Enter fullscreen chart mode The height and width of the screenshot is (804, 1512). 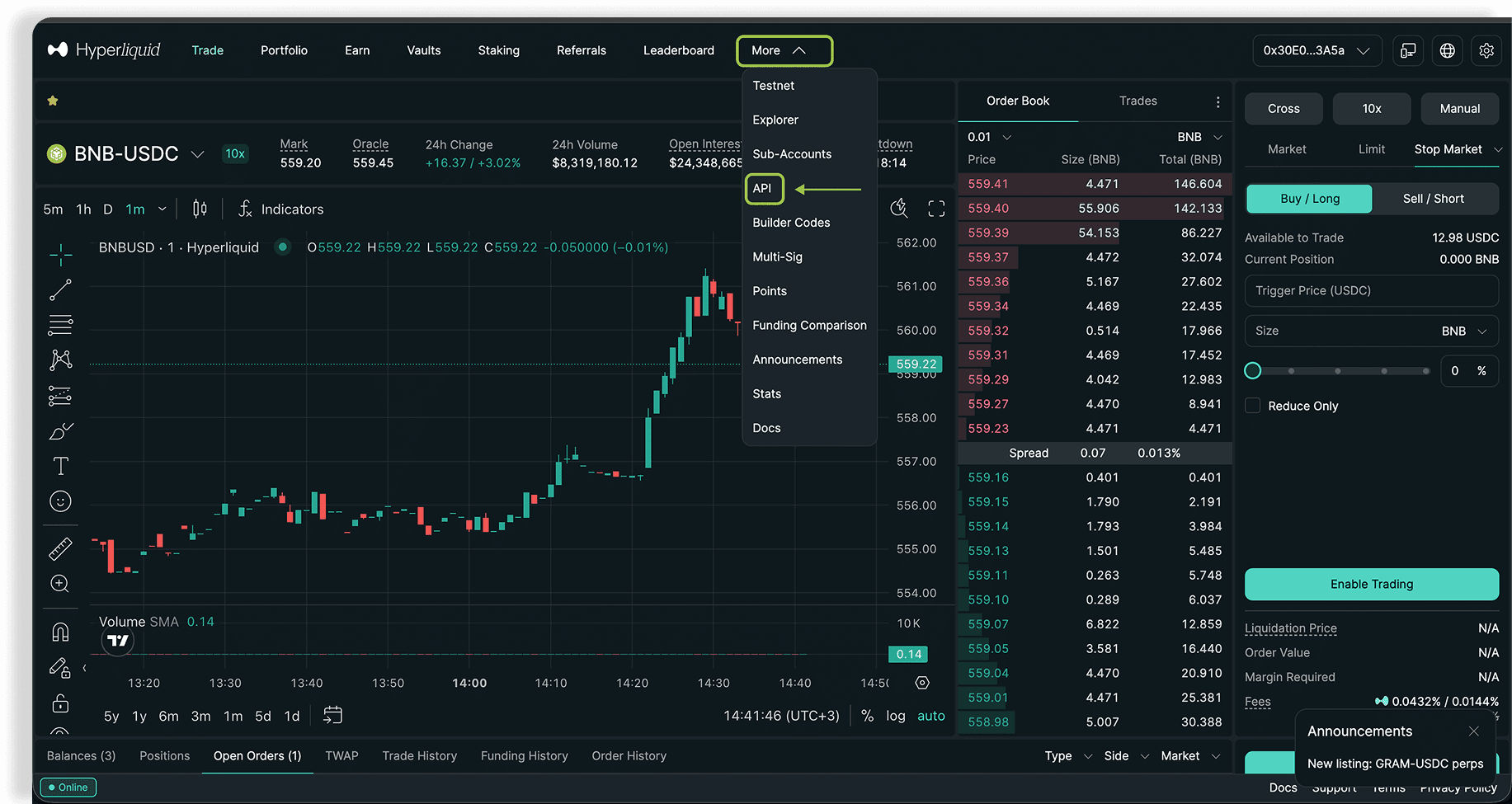(936, 209)
